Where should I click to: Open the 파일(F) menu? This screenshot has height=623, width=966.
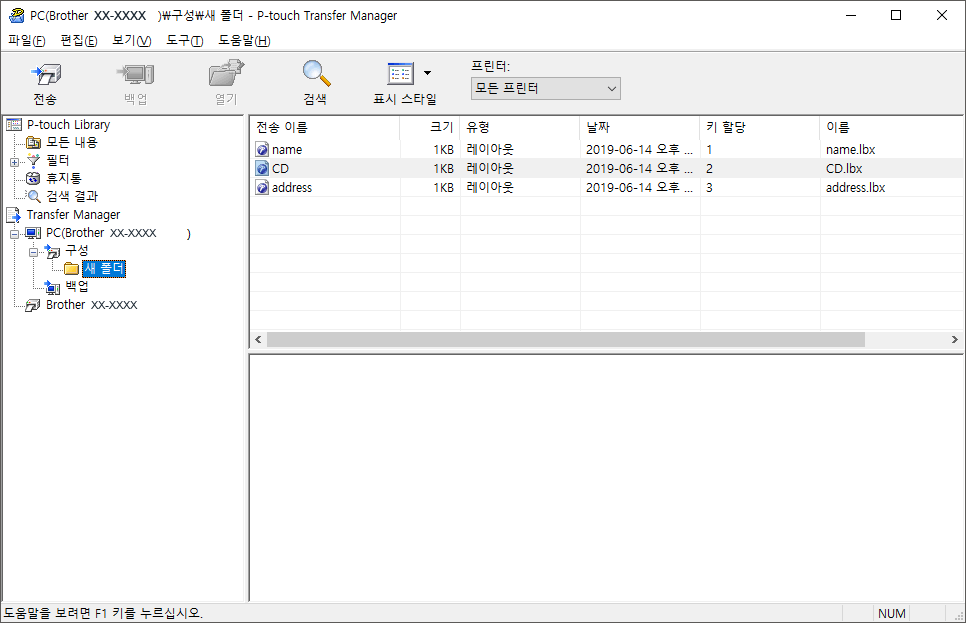(26, 41)
